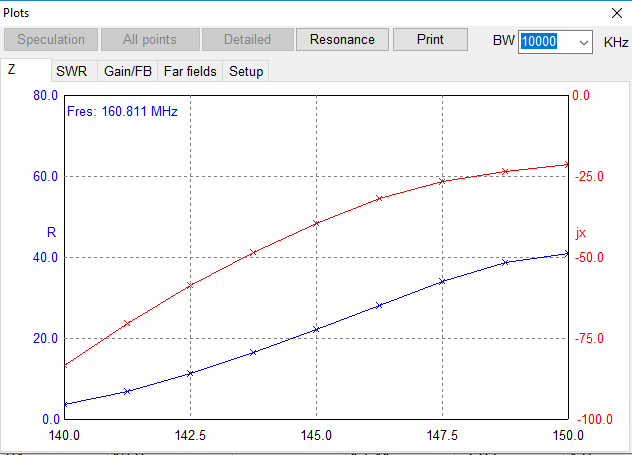Screen dimensions: 632x455
Task: Click the Speculation button
Action: click(51, 40)
